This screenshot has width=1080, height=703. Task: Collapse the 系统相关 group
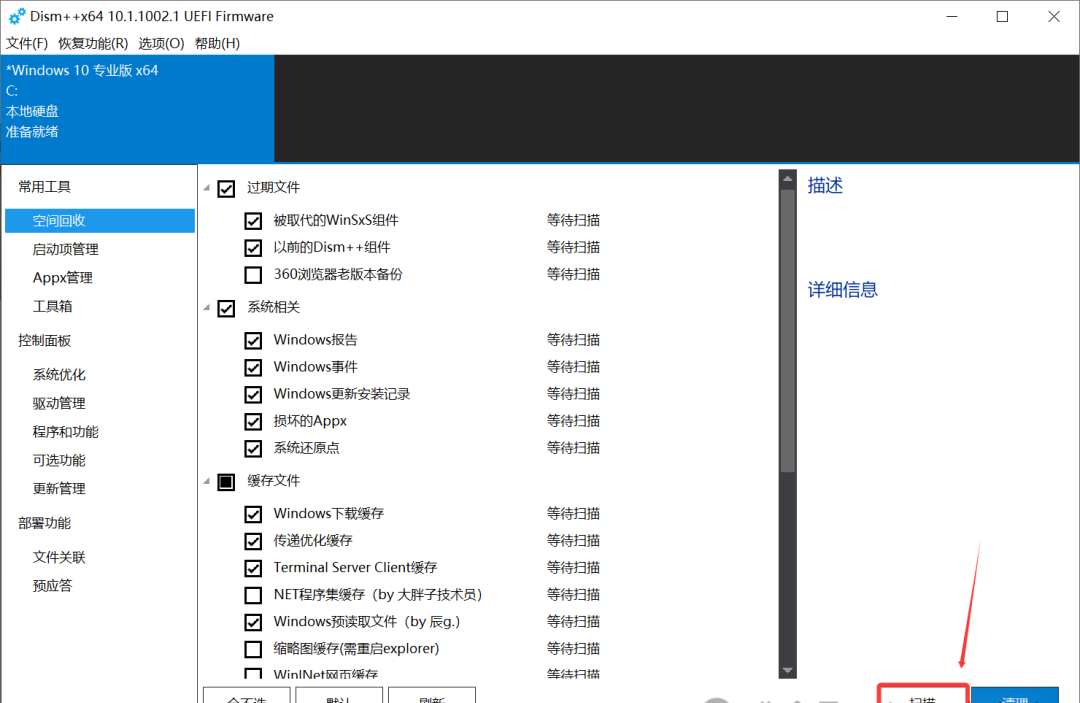pyautogui.click(x=207, y=308)
